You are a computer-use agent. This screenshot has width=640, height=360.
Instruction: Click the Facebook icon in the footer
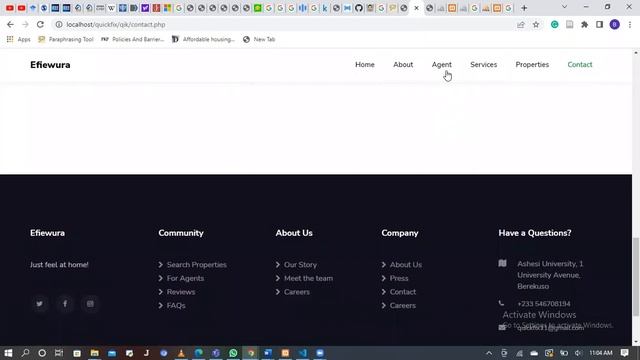click(65, 304)
